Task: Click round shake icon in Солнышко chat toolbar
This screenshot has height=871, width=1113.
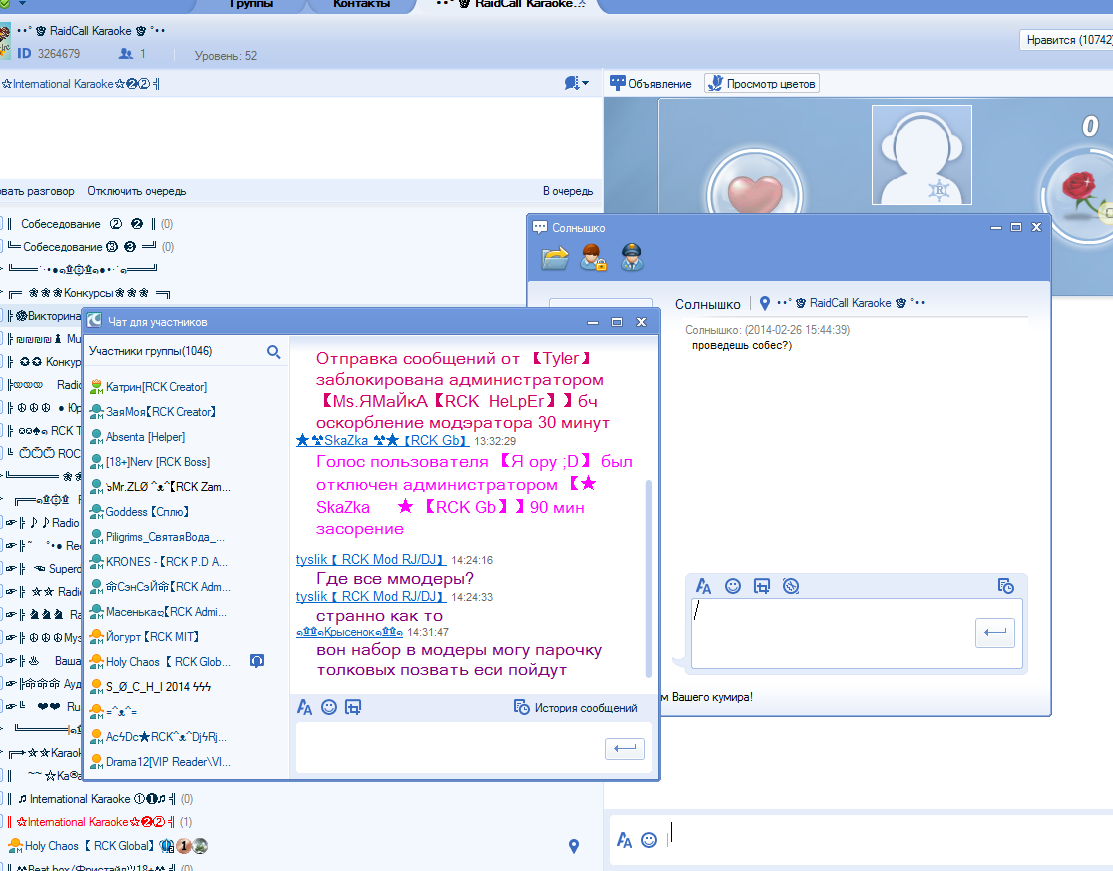Action: point(791,586)
